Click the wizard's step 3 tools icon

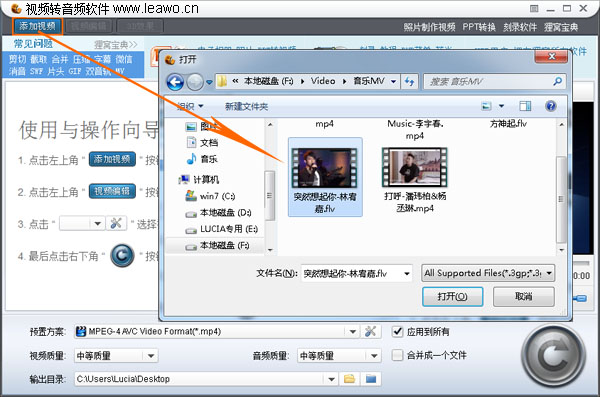pos(116,223)
